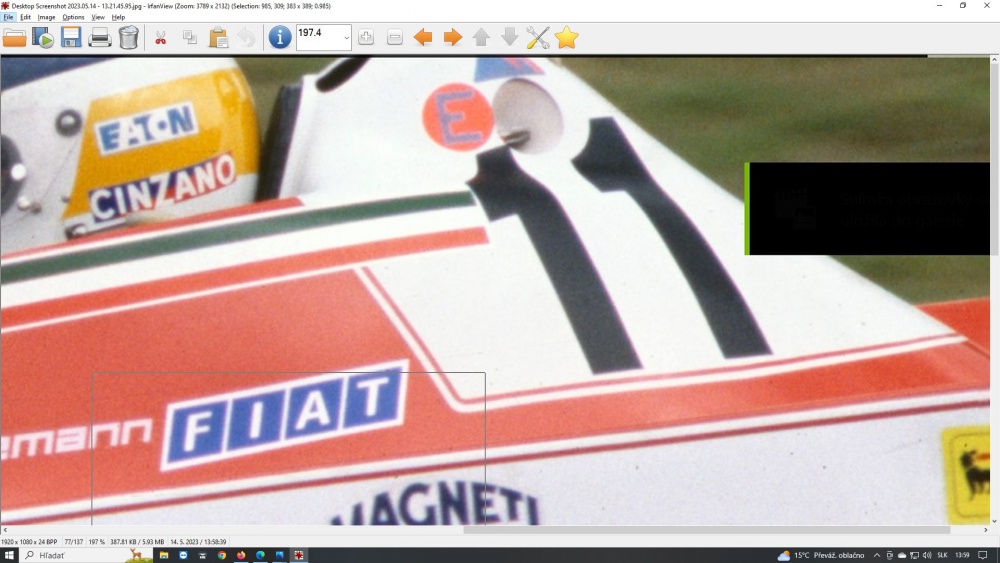Show image information (blue i icon)
This screenshot has width=1000, height=563.
click(x=279, y=37)
